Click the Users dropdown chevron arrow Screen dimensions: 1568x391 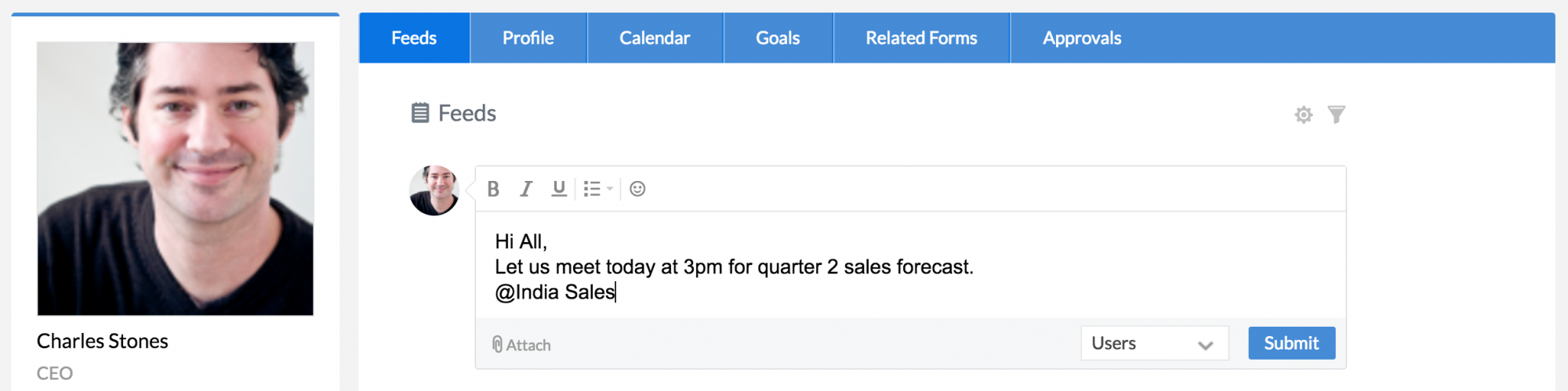coord(1205,345)
